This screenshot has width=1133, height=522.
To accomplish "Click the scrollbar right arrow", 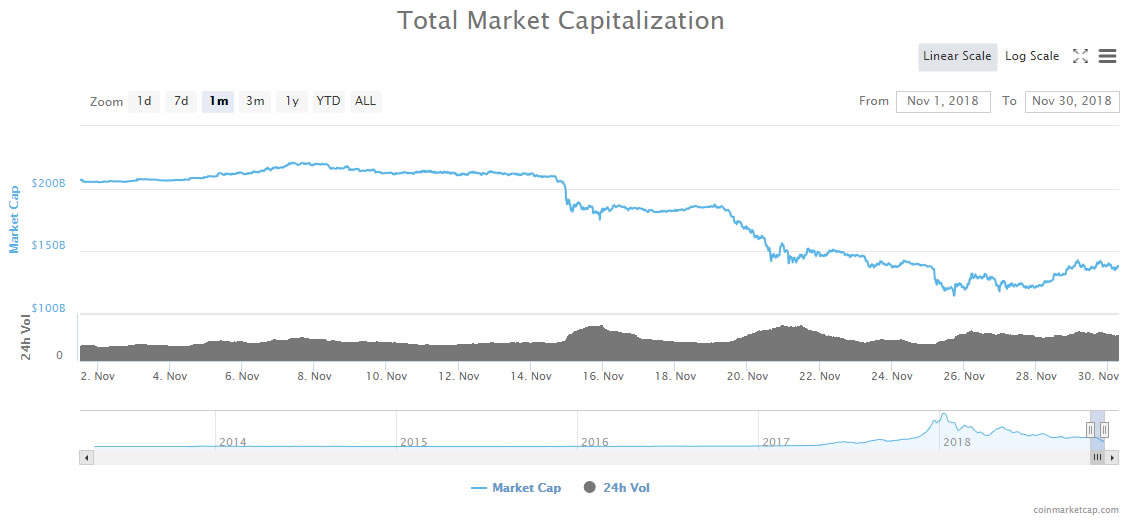I will [x=1113, y=458].
